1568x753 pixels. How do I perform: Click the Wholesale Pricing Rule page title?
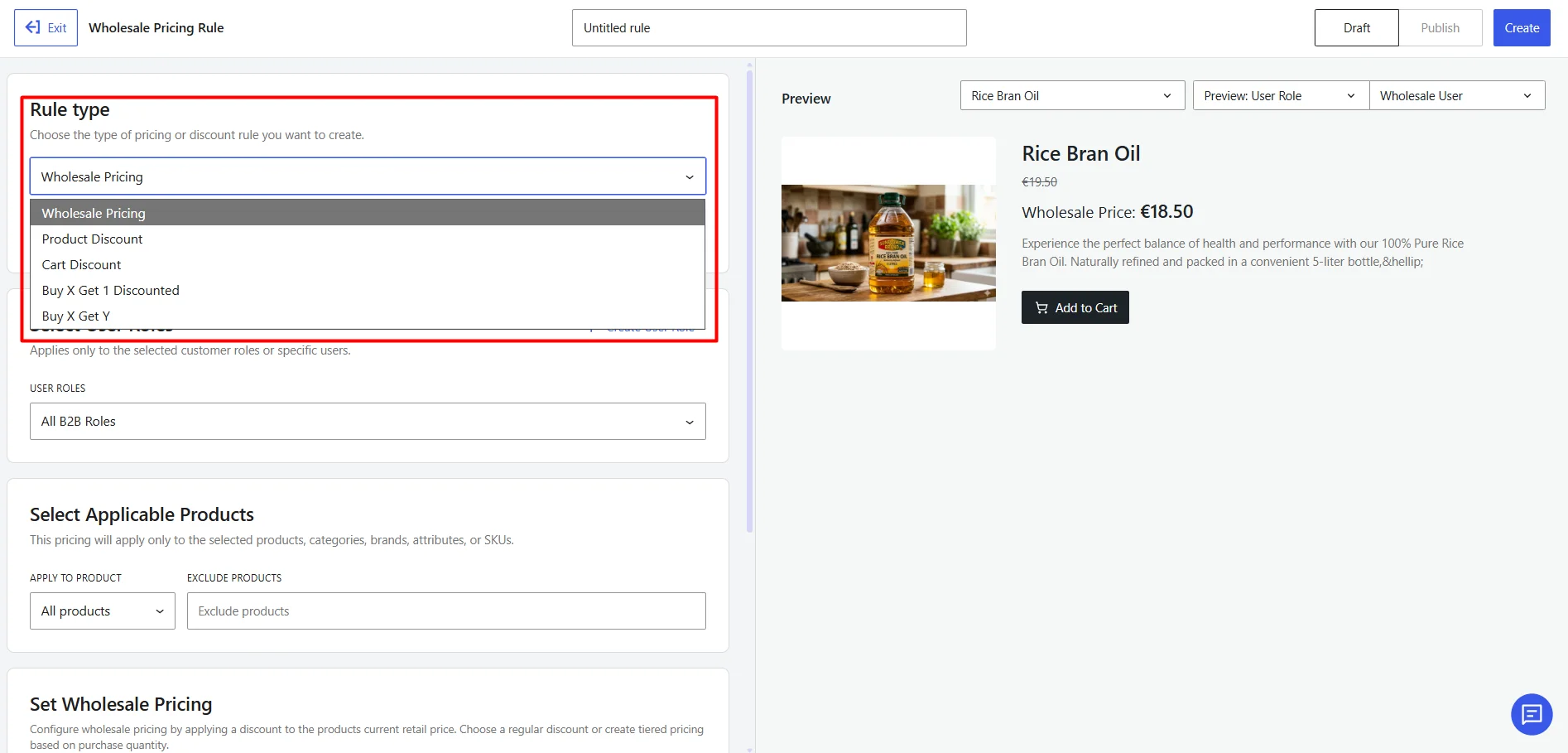(x=156, y=27)
